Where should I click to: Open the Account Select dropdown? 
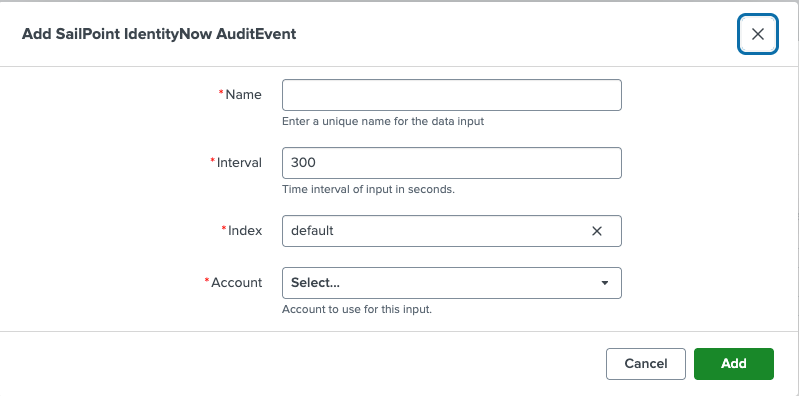pyautogui.click(x=451, y=283)
